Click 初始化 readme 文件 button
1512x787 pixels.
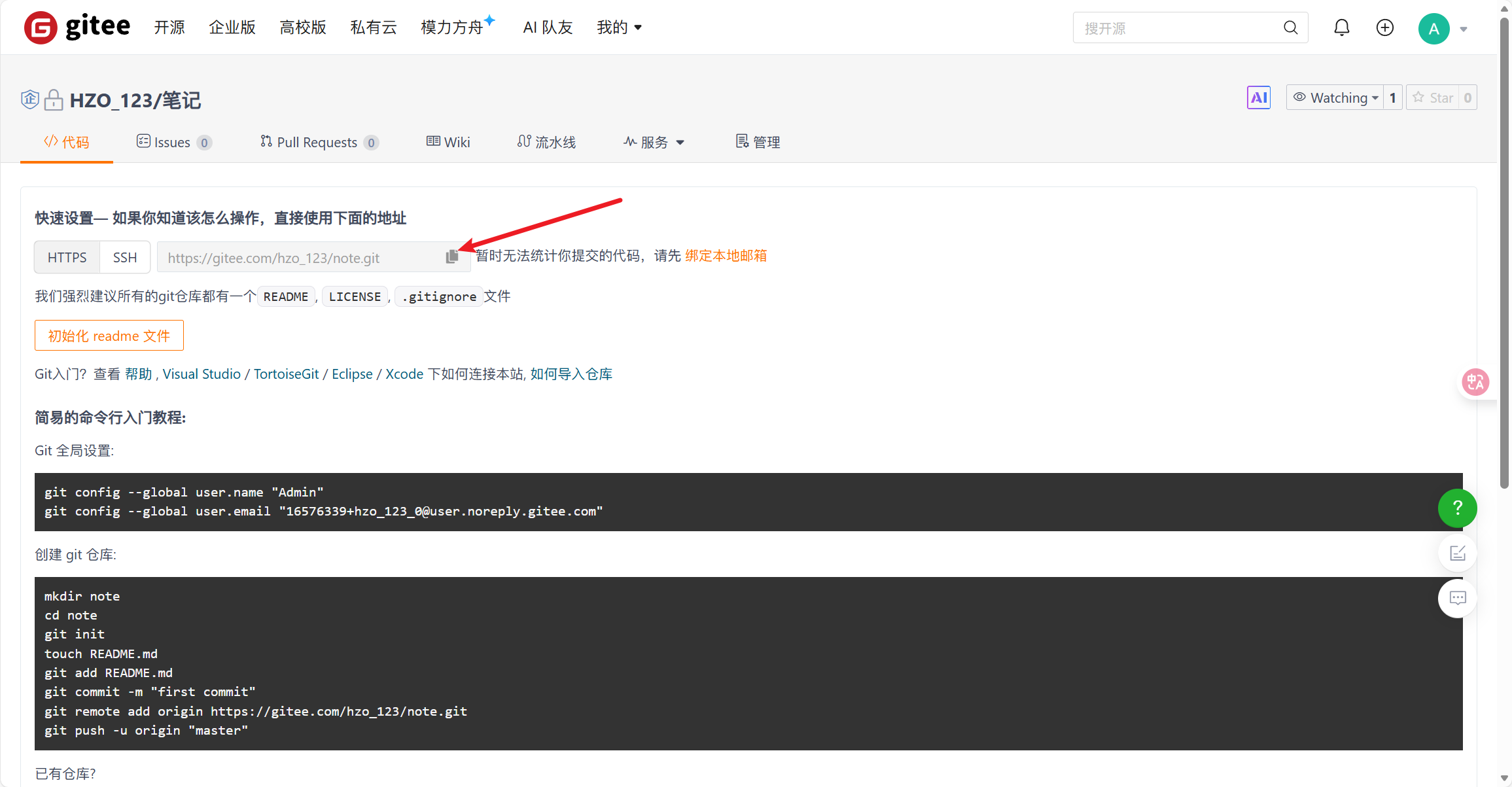point(109,336)
